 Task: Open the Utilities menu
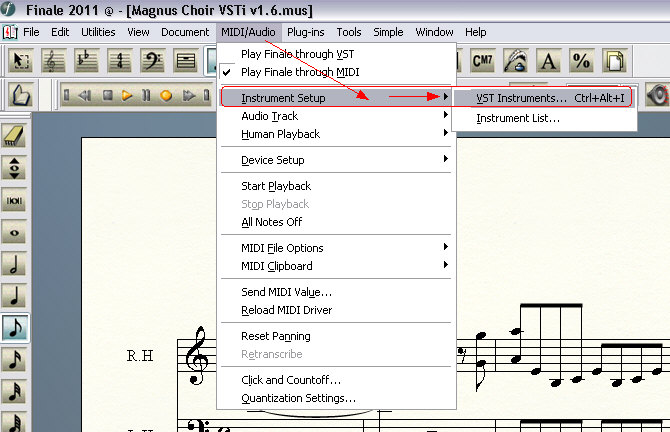point(98,32)
